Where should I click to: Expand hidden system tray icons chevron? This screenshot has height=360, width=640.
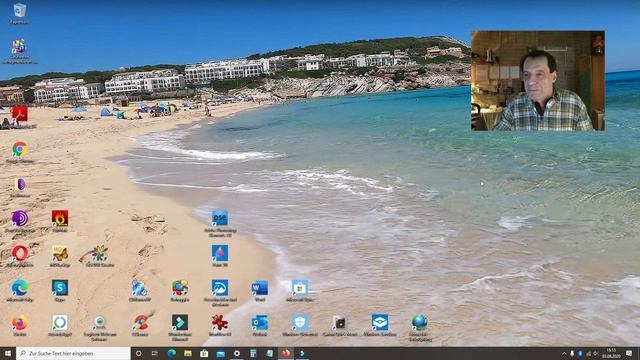[x=564, y=353]
